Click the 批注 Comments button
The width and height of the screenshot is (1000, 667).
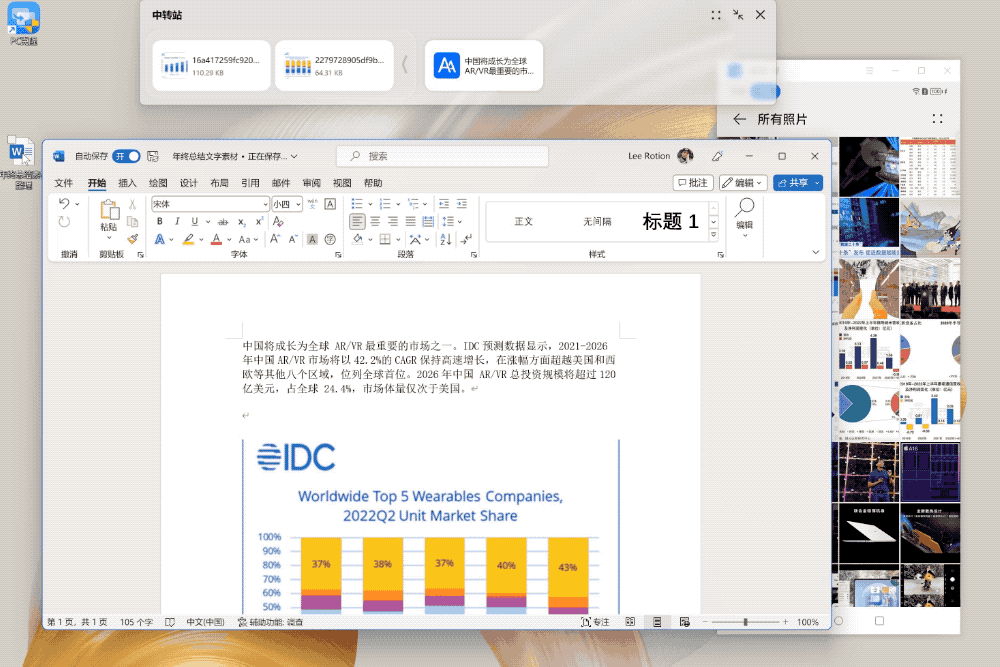(x=693, y=183)
